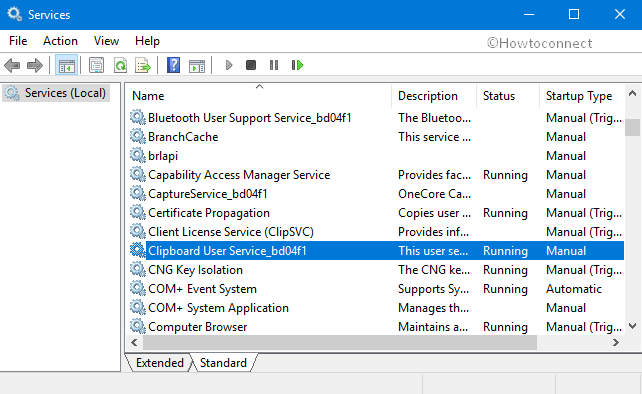
Task: Click the Back arrow toolbar icon
Action: 12,65
